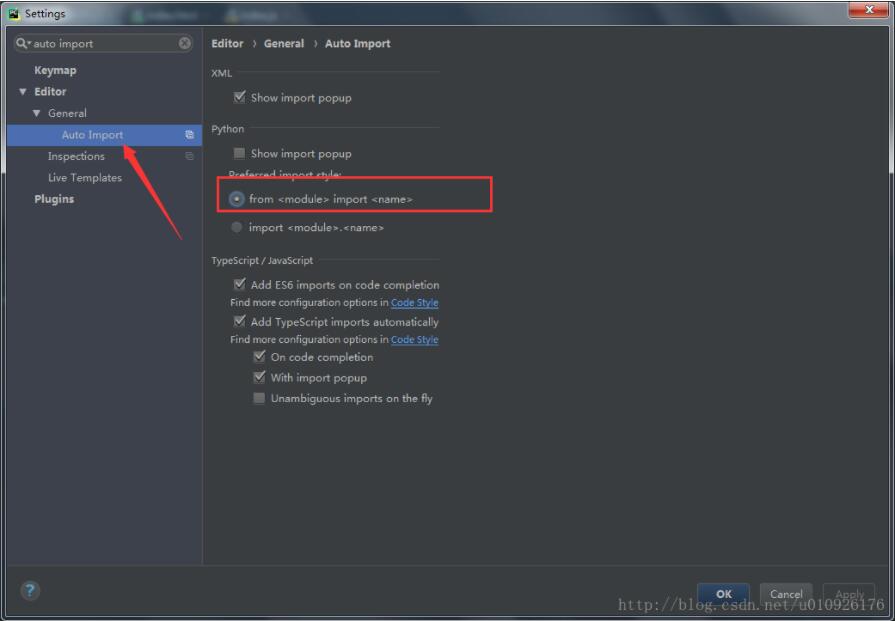Viewport: 895px width, 621px height.
Task: Clear the search field with the X icon
Action: [x=184, y=43]
